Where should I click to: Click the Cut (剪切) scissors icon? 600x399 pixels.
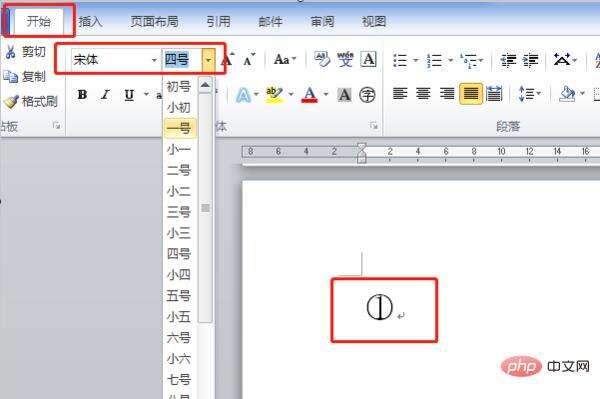pyautogui.click(x=10, y=52)
